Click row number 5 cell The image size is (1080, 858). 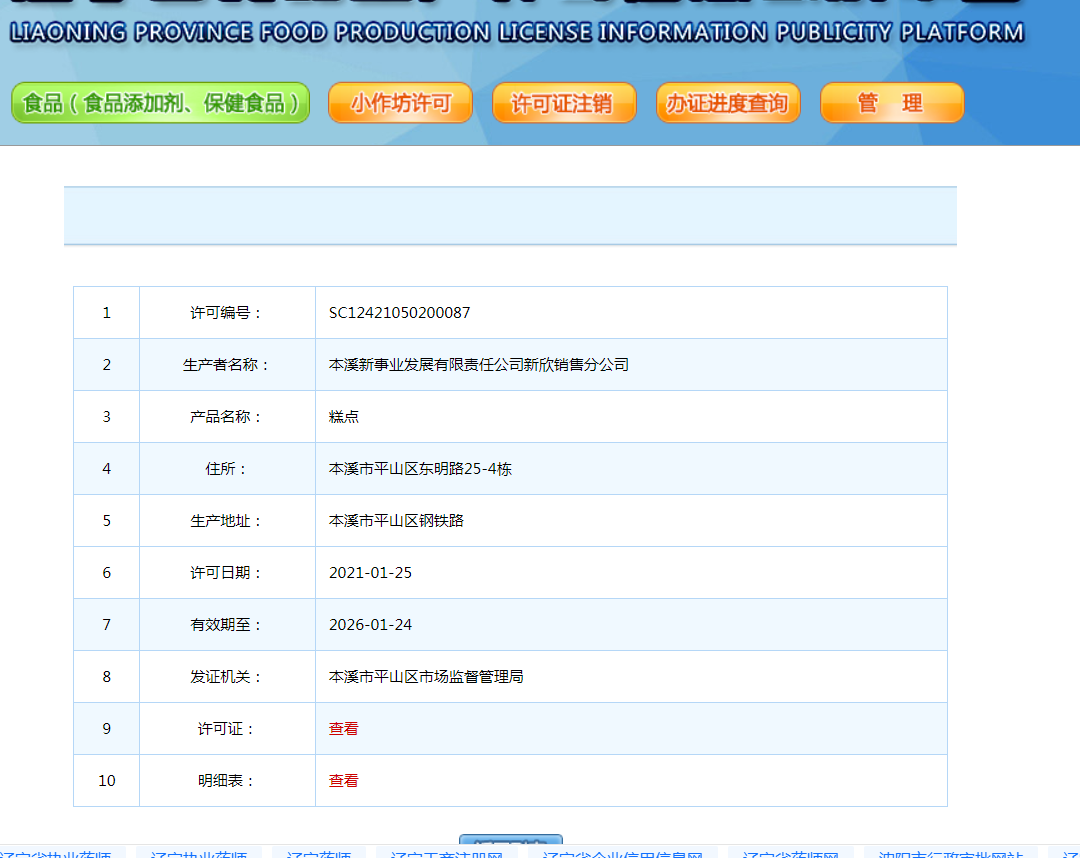107,521
